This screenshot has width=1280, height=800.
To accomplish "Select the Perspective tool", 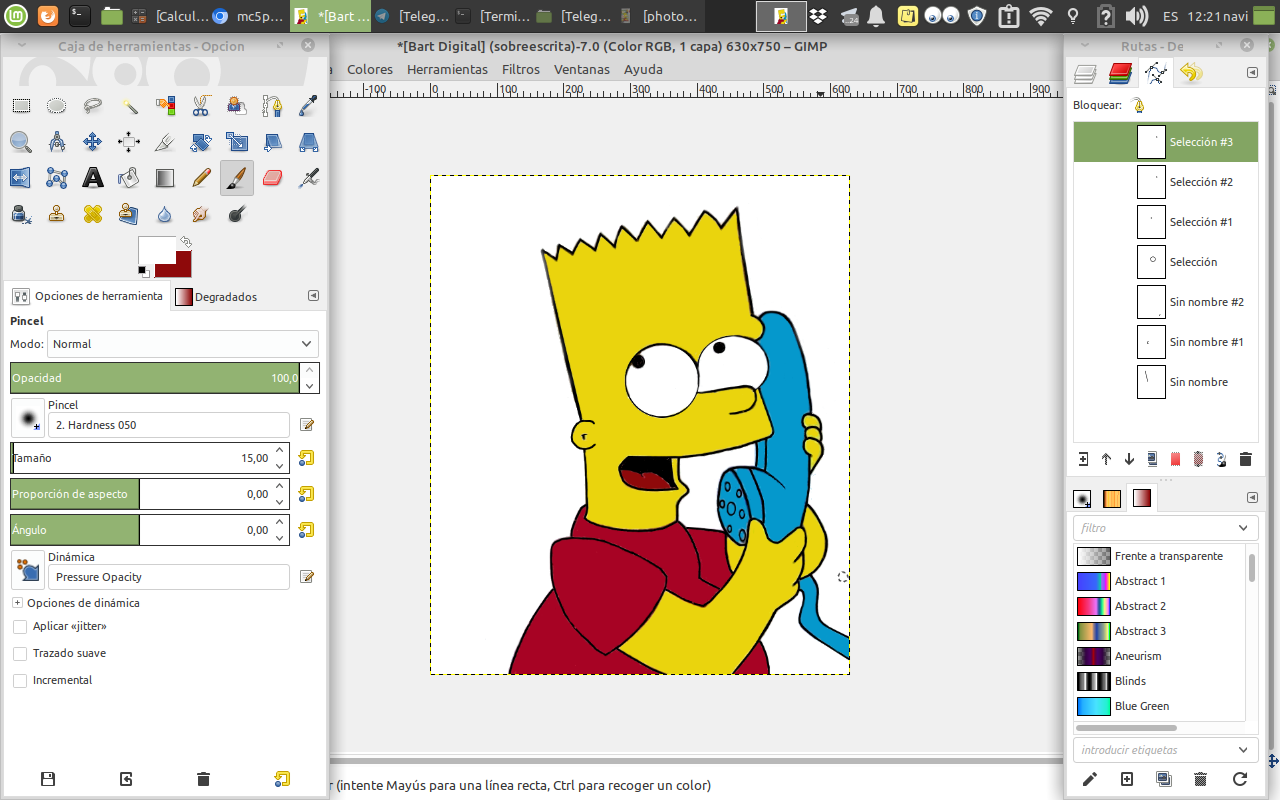I will 309,142.
